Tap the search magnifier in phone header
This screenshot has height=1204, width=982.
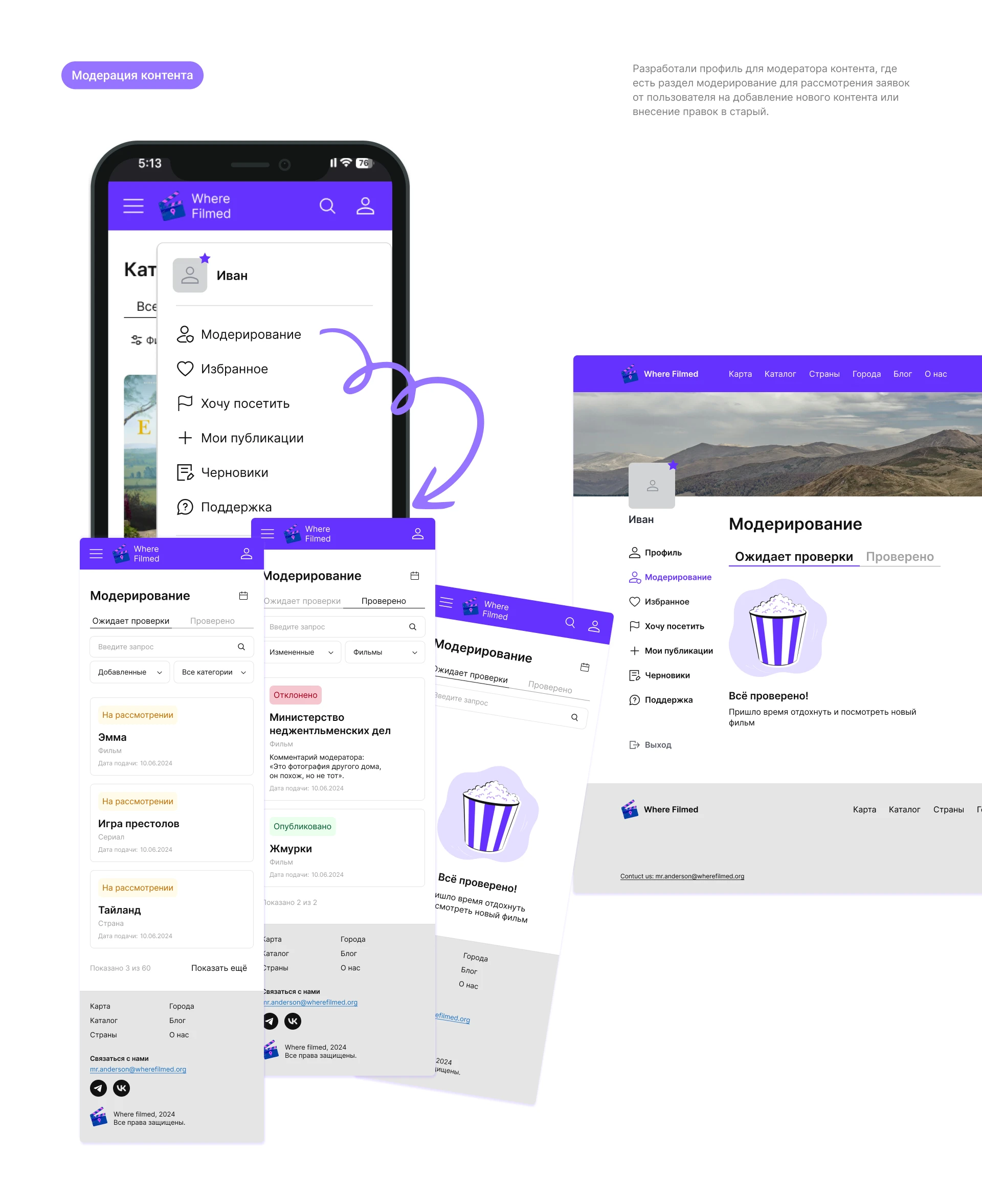coord(327,206)
